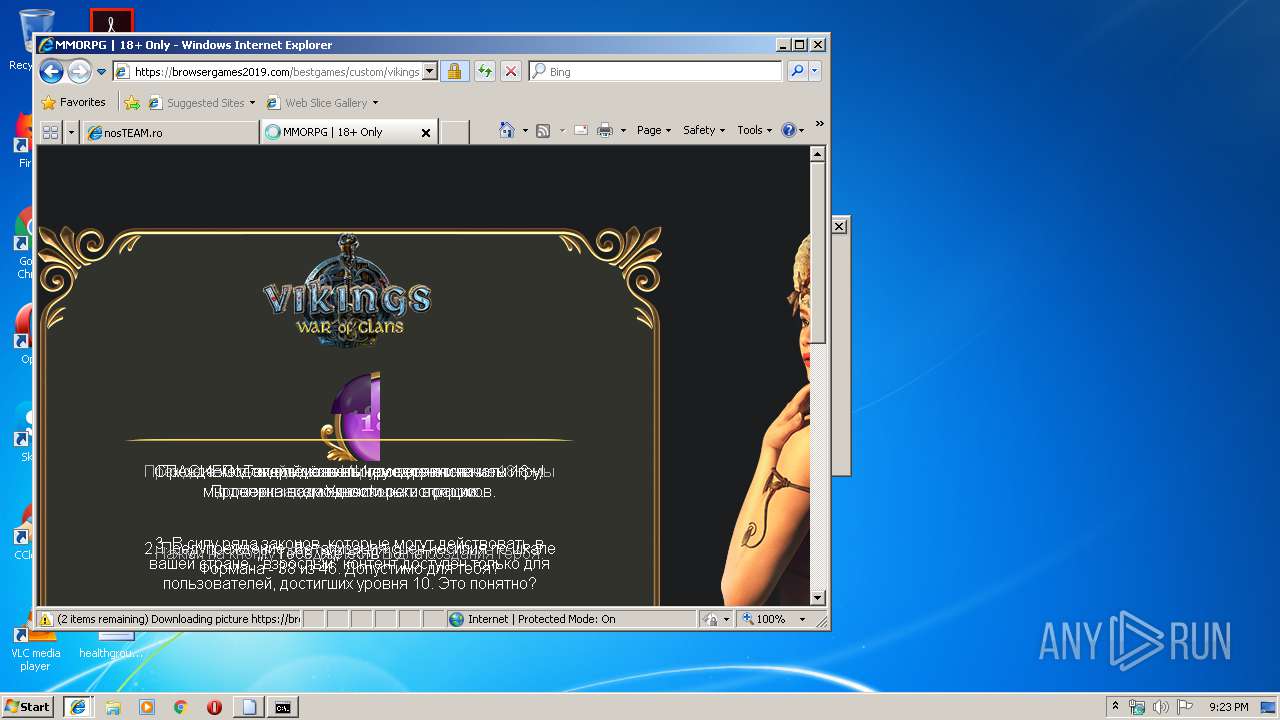Screen dimensions: 1280x720
Task: Close the popup window behind Internet Explorer
Action: tap(839, 227)
